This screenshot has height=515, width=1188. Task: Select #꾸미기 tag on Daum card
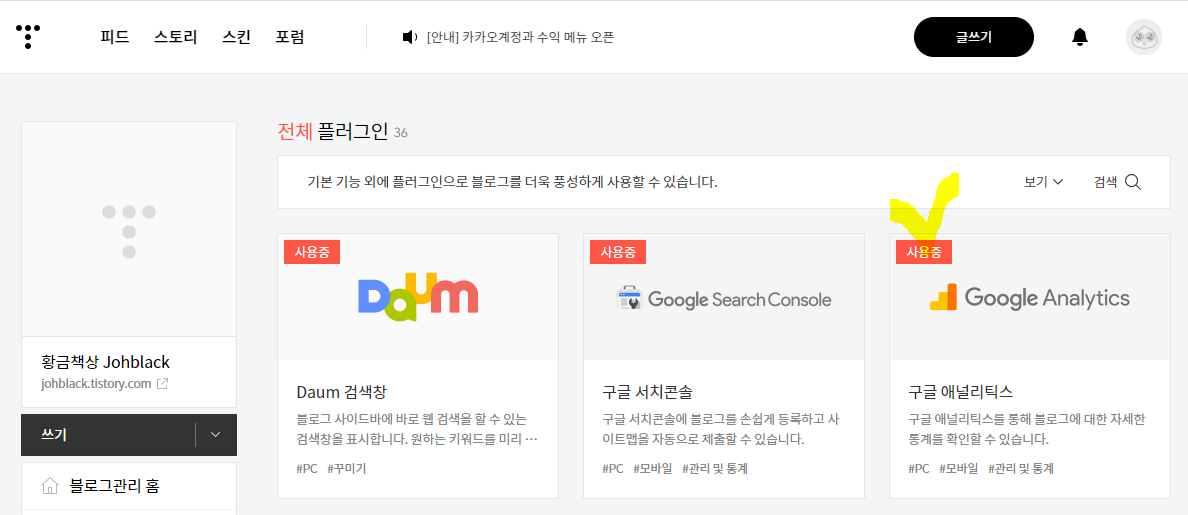[x=347, y=469]
